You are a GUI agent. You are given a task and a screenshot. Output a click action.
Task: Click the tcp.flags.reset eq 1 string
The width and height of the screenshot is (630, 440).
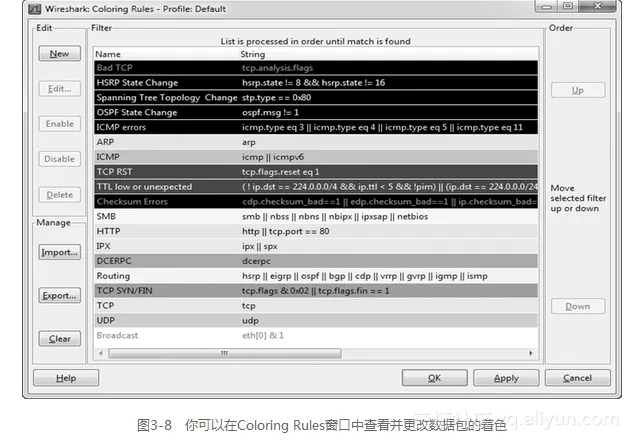tap(280, 172)
